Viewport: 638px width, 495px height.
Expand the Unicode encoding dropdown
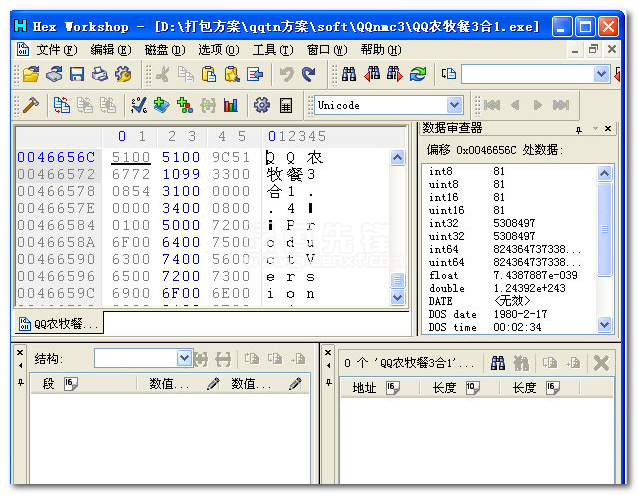[454, 105]
